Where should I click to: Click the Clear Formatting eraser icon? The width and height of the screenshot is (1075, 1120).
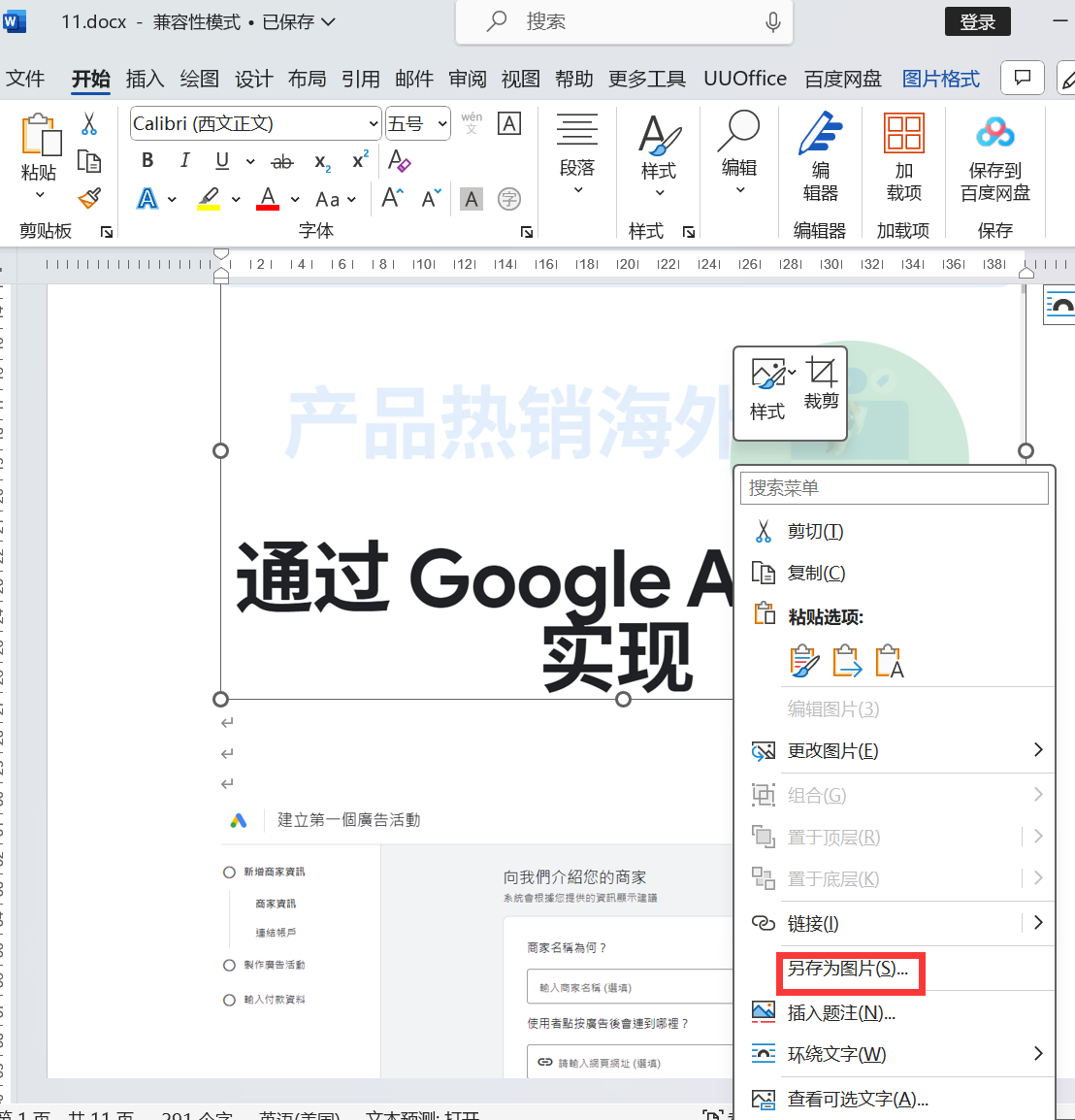tap(399, 161)
